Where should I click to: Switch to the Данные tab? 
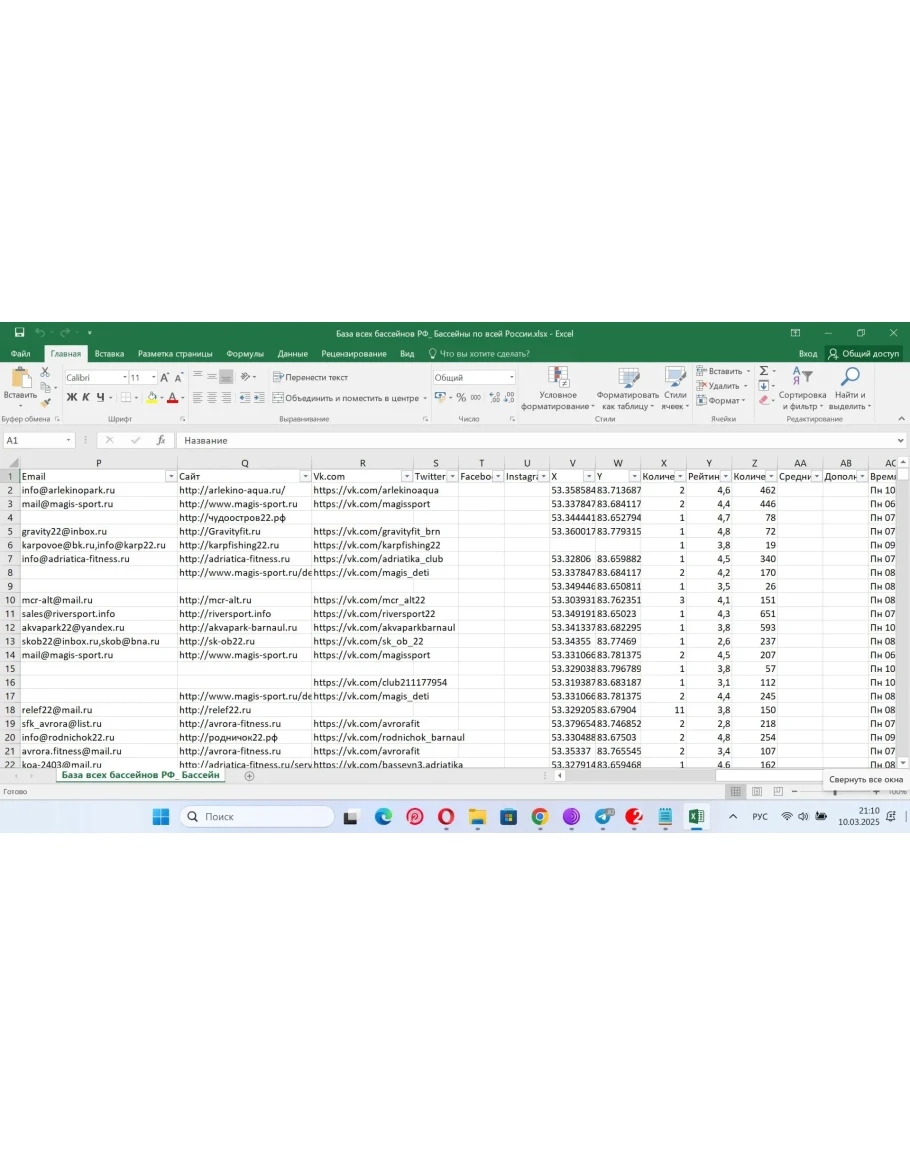coord(293,354)
